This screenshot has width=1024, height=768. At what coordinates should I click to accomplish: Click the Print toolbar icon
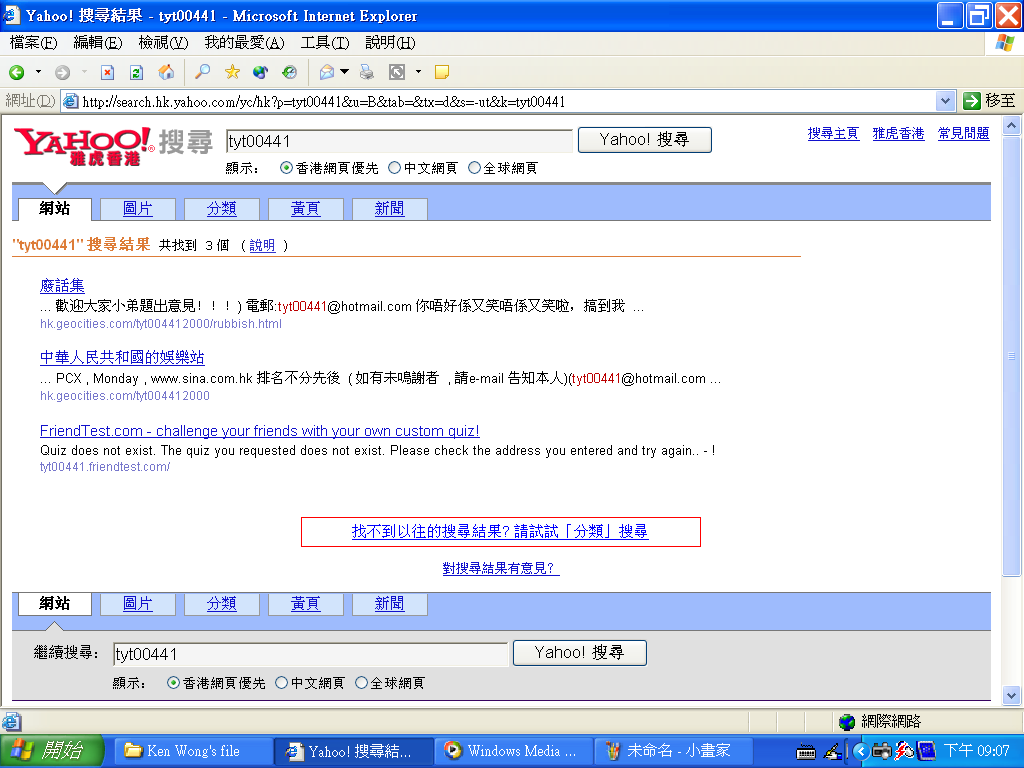click(x=367, y=72)
